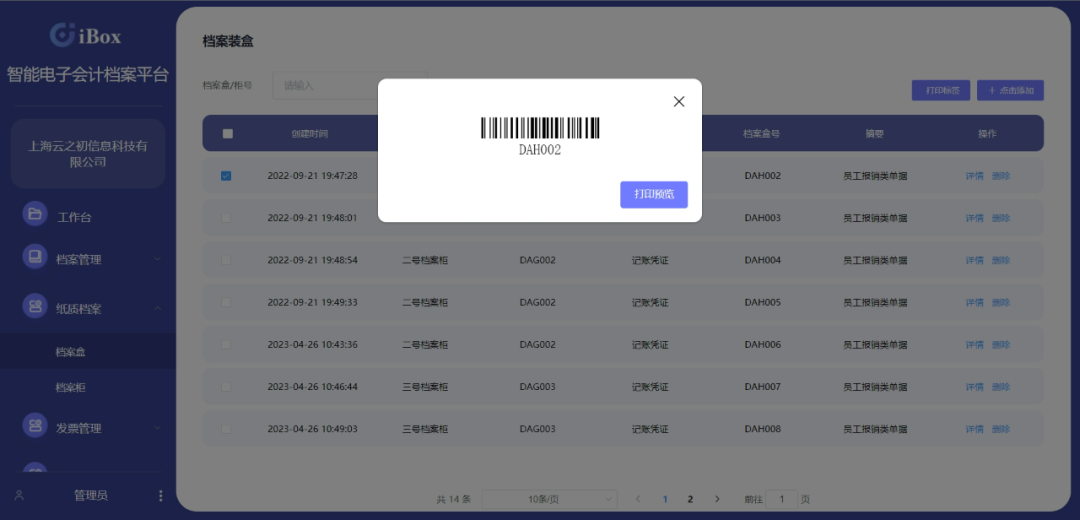Click the 打印预览 button

click(654, 194)
